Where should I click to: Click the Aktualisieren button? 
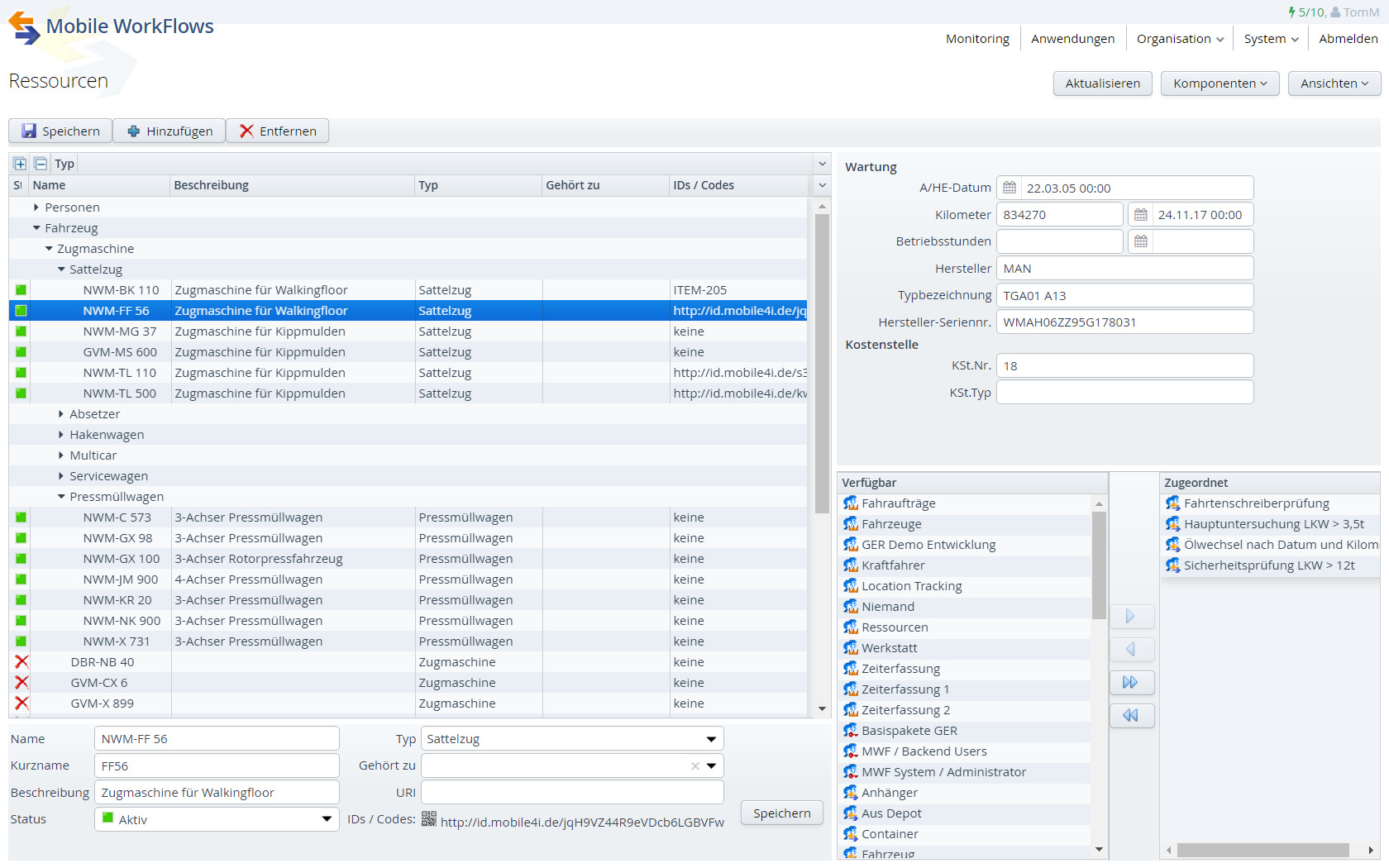coord(1102,83)
